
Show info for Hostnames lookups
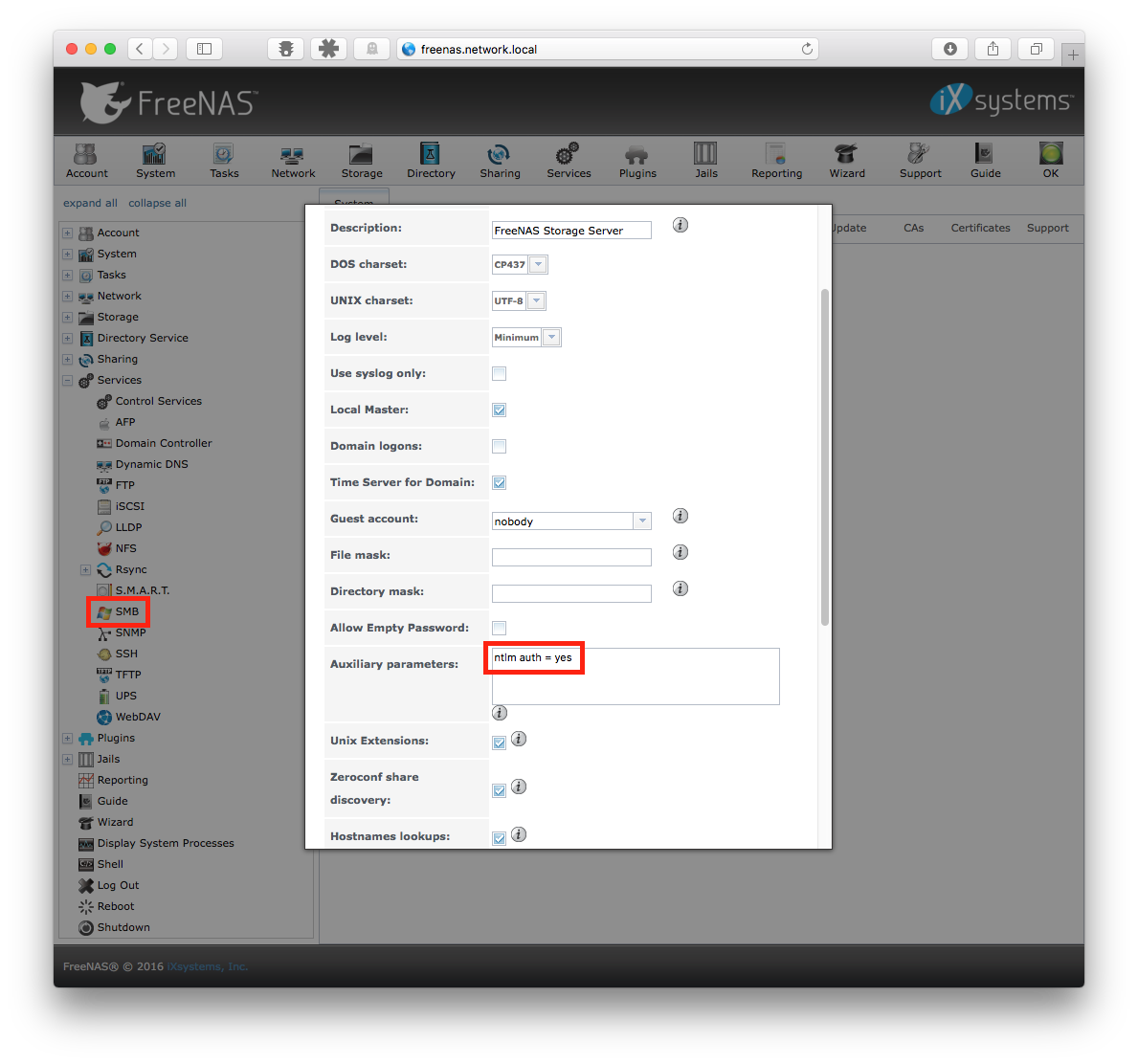tap(518, 834)
